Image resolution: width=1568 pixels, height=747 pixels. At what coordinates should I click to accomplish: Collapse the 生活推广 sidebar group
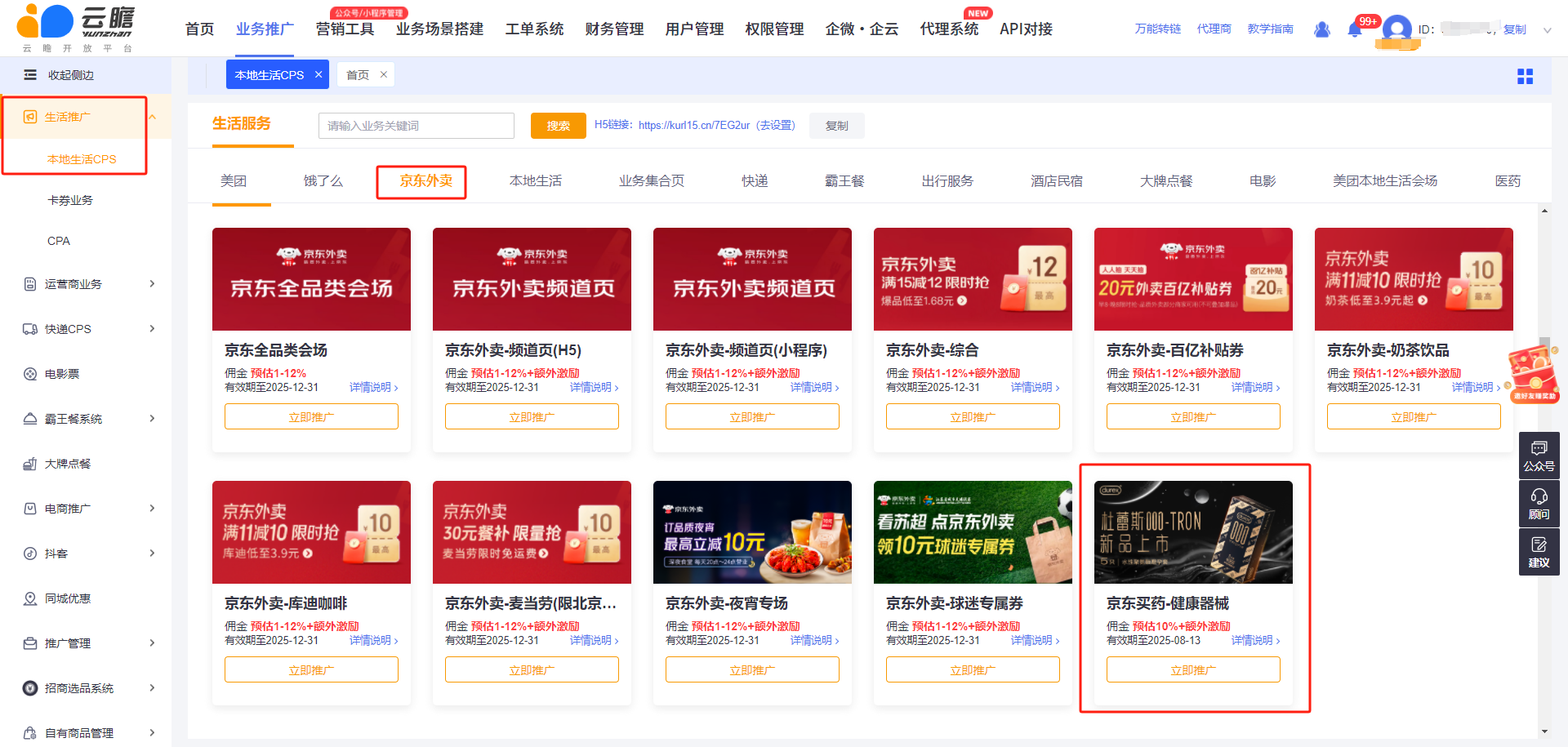[152, 117]
